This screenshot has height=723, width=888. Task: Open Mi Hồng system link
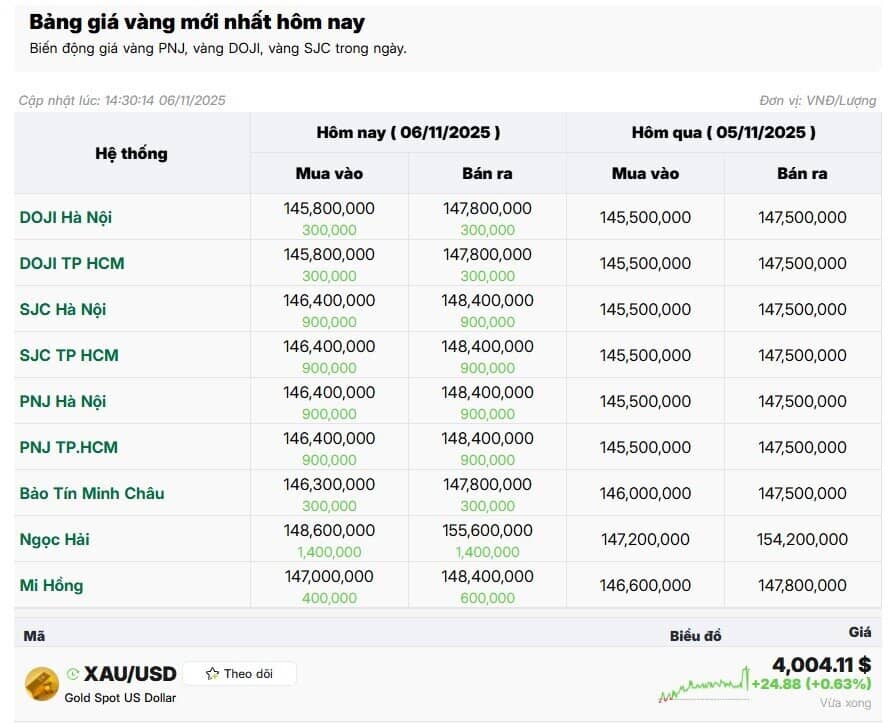pyautogui.click(x=51, y=585)
